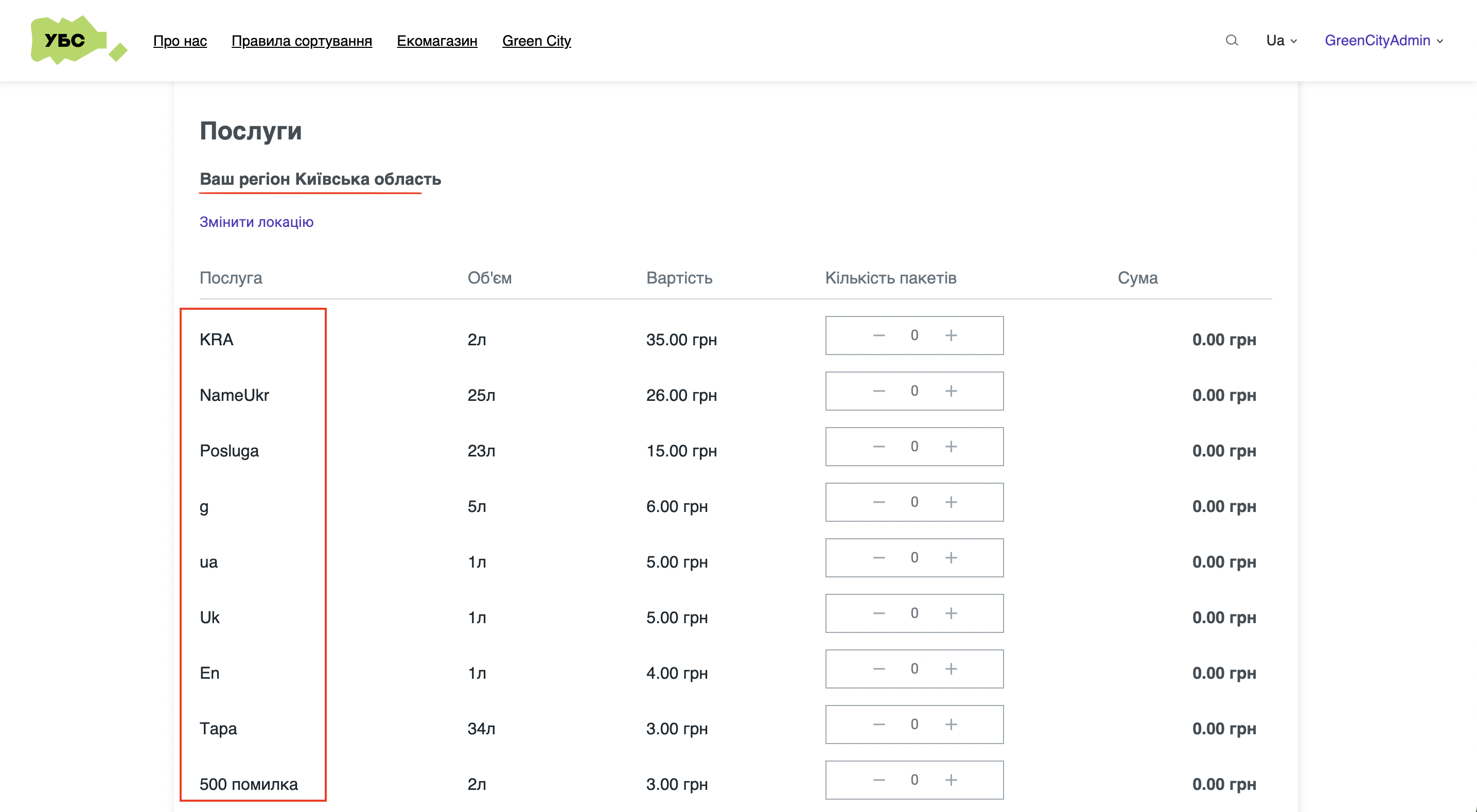Image resolution: width=1477 pixels, height=812 pixels.
Task: Click the quantity input on Tapa row
Action: pyautogui.click(x=914, y=724)
